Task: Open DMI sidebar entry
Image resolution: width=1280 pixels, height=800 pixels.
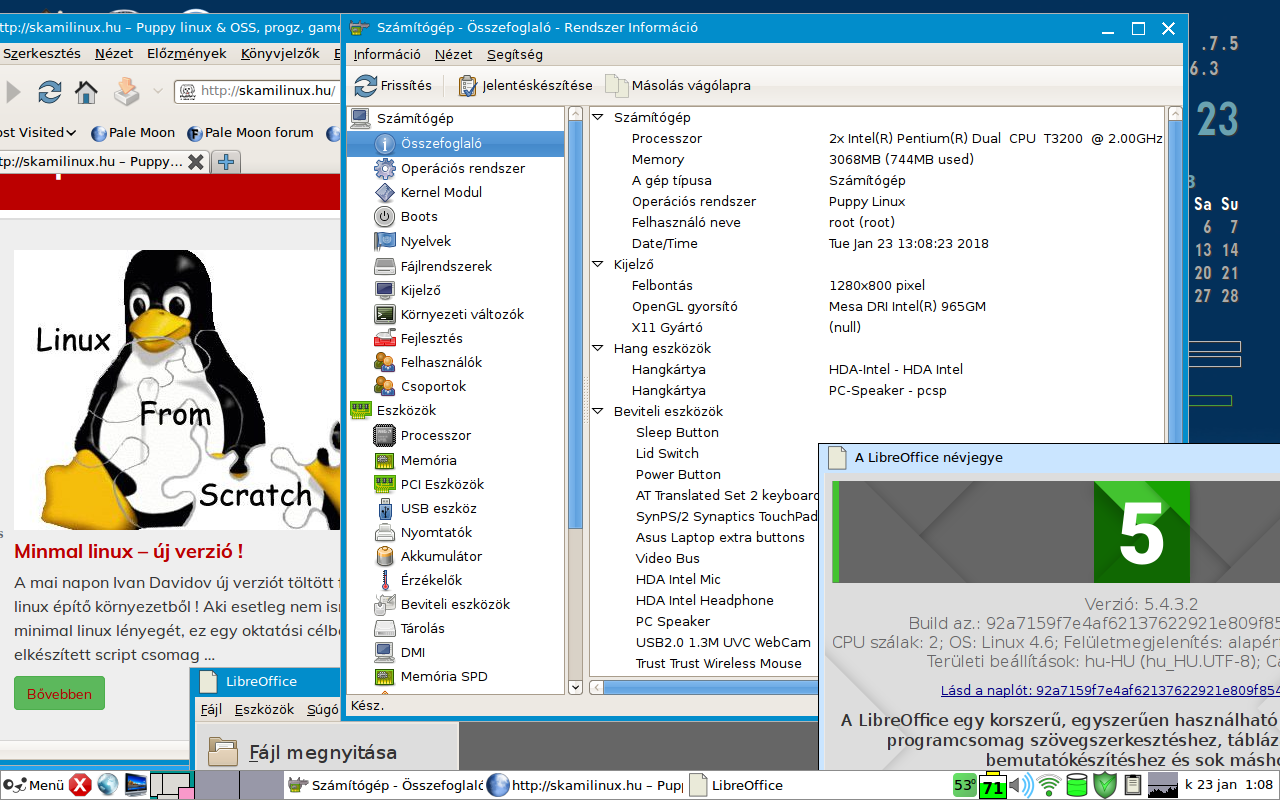Action: coord(412,652)
